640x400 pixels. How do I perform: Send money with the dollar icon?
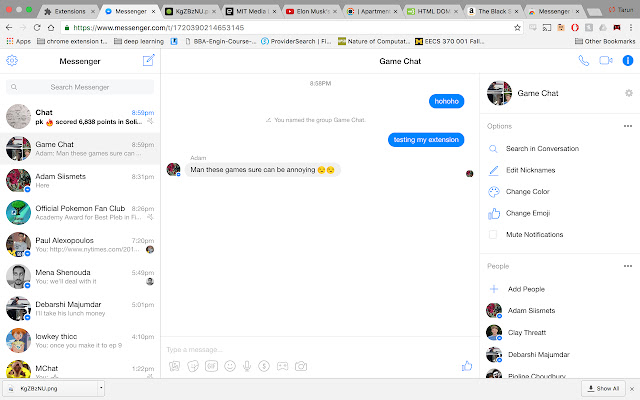coord(264,366)
